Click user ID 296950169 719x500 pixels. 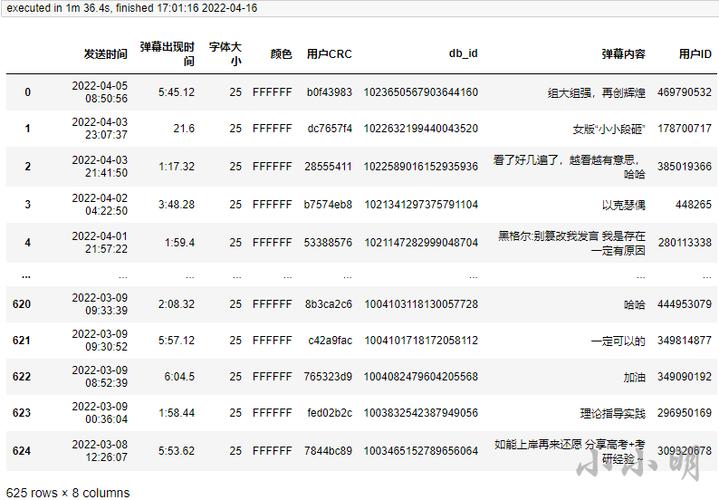coord(684,412)
